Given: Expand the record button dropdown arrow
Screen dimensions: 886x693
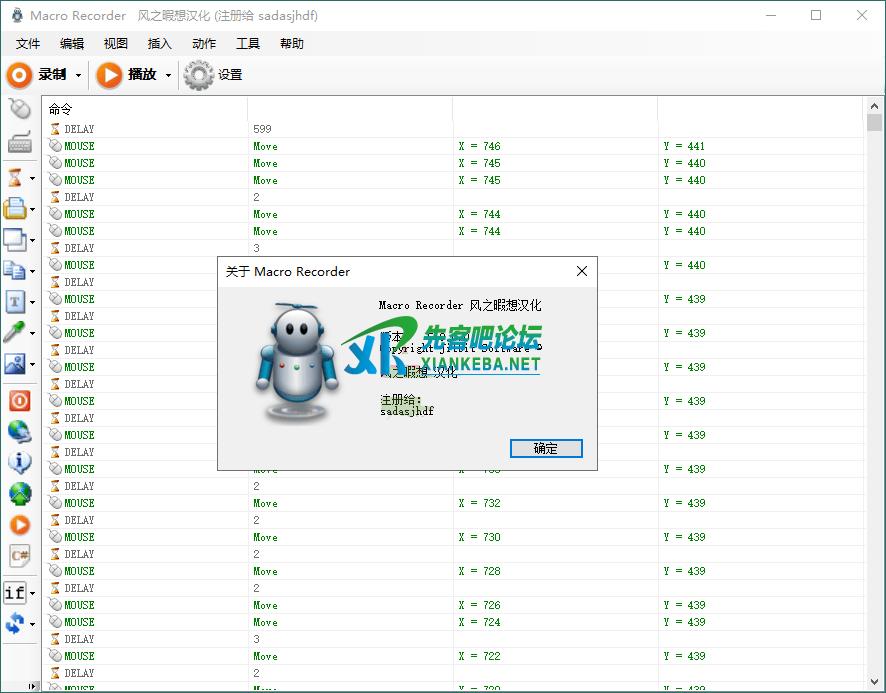Looking at the screenshot, I should click(78, 75).
